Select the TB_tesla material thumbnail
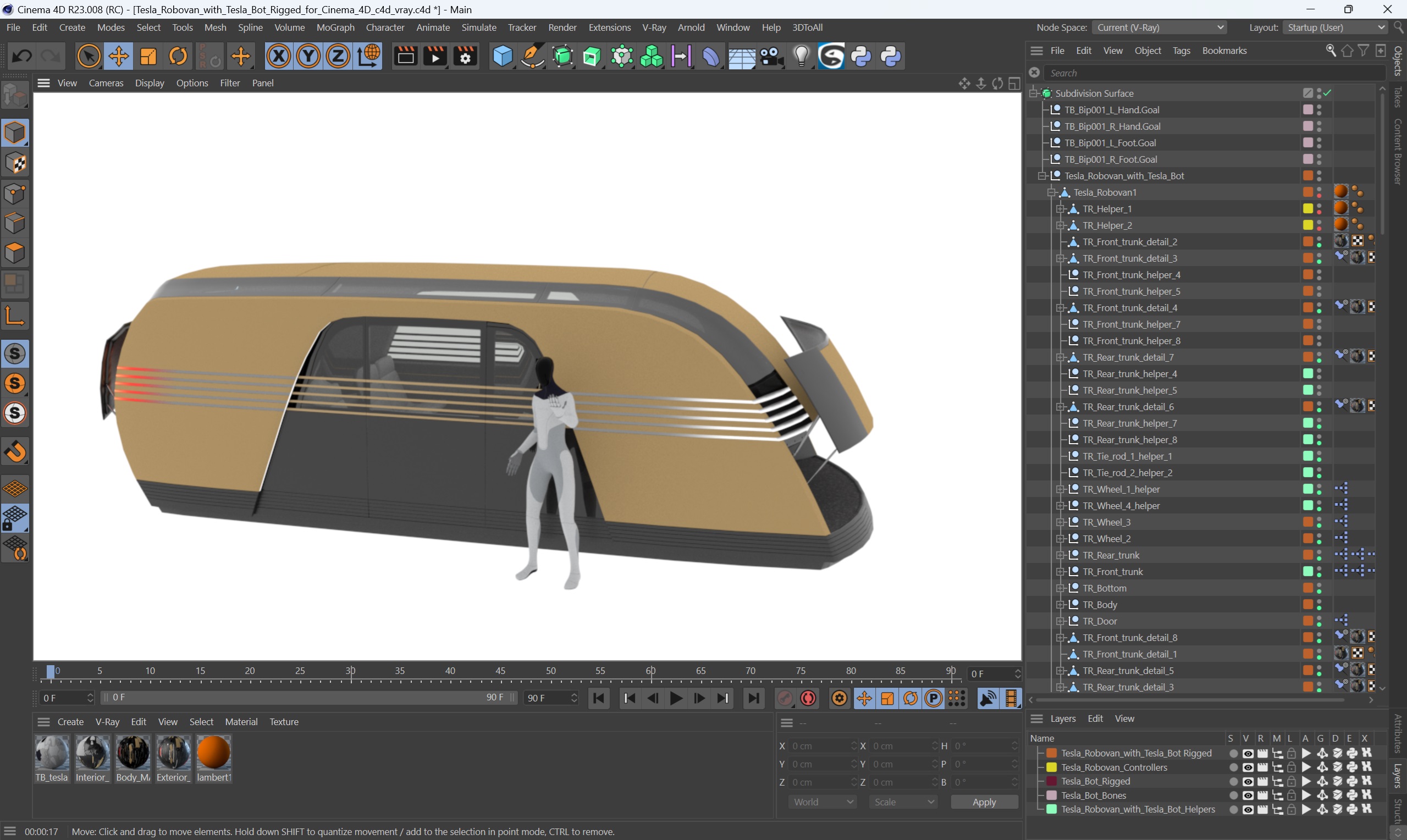 tap(52, 753)
